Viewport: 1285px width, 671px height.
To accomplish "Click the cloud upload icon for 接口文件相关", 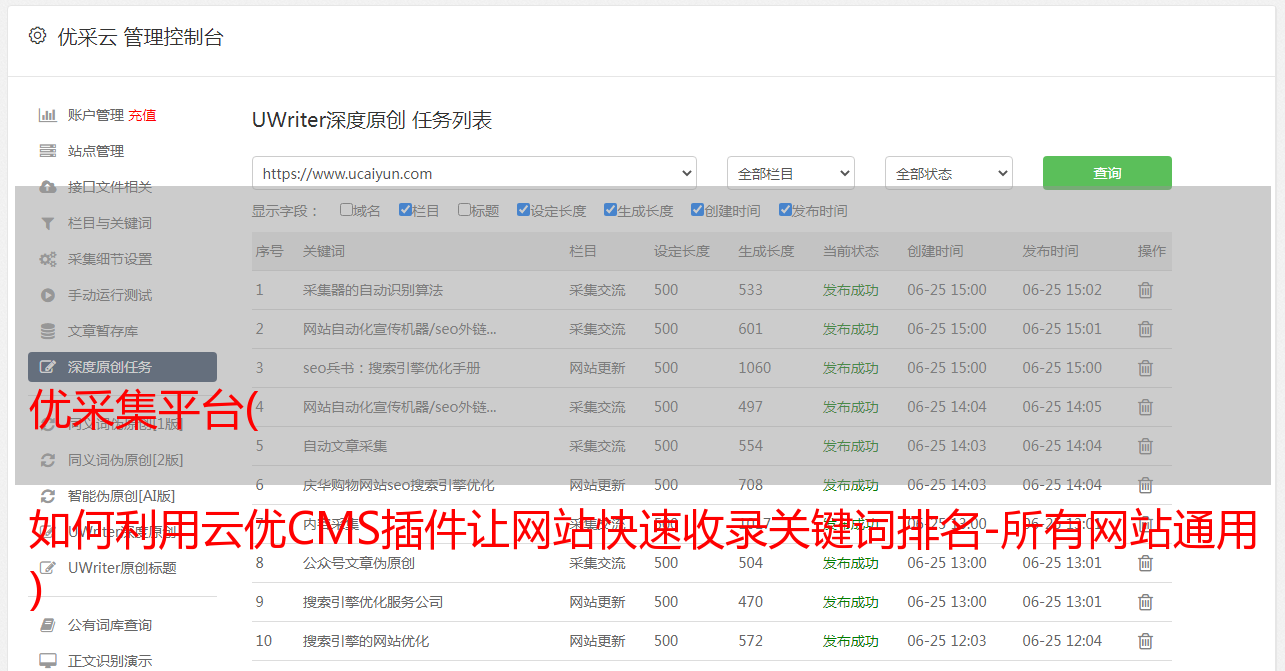I will (47, 187).
